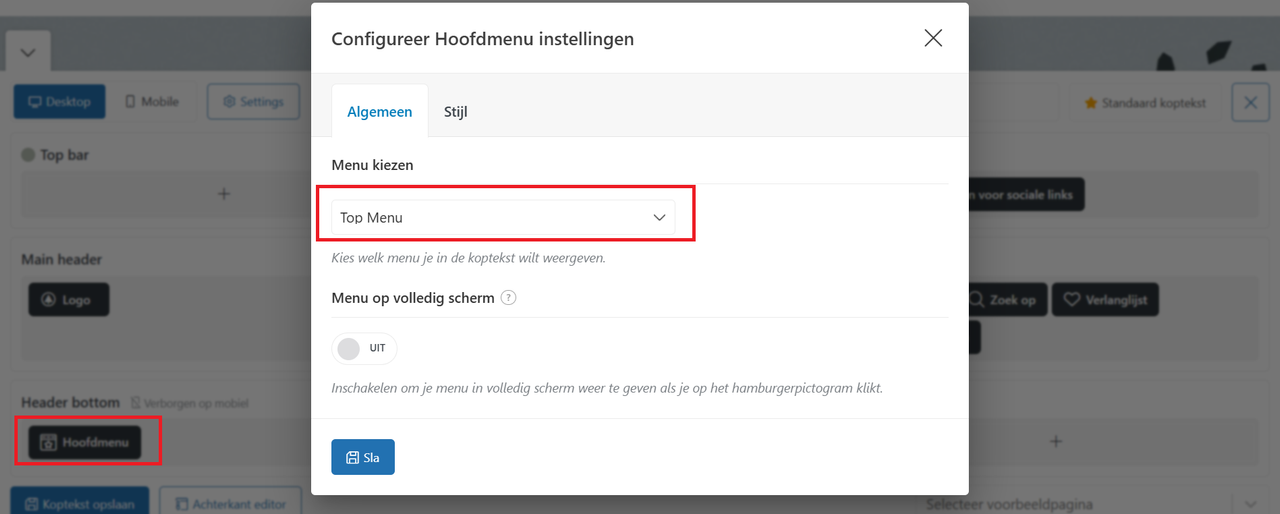Click Koptekst opslaan button

80,504
